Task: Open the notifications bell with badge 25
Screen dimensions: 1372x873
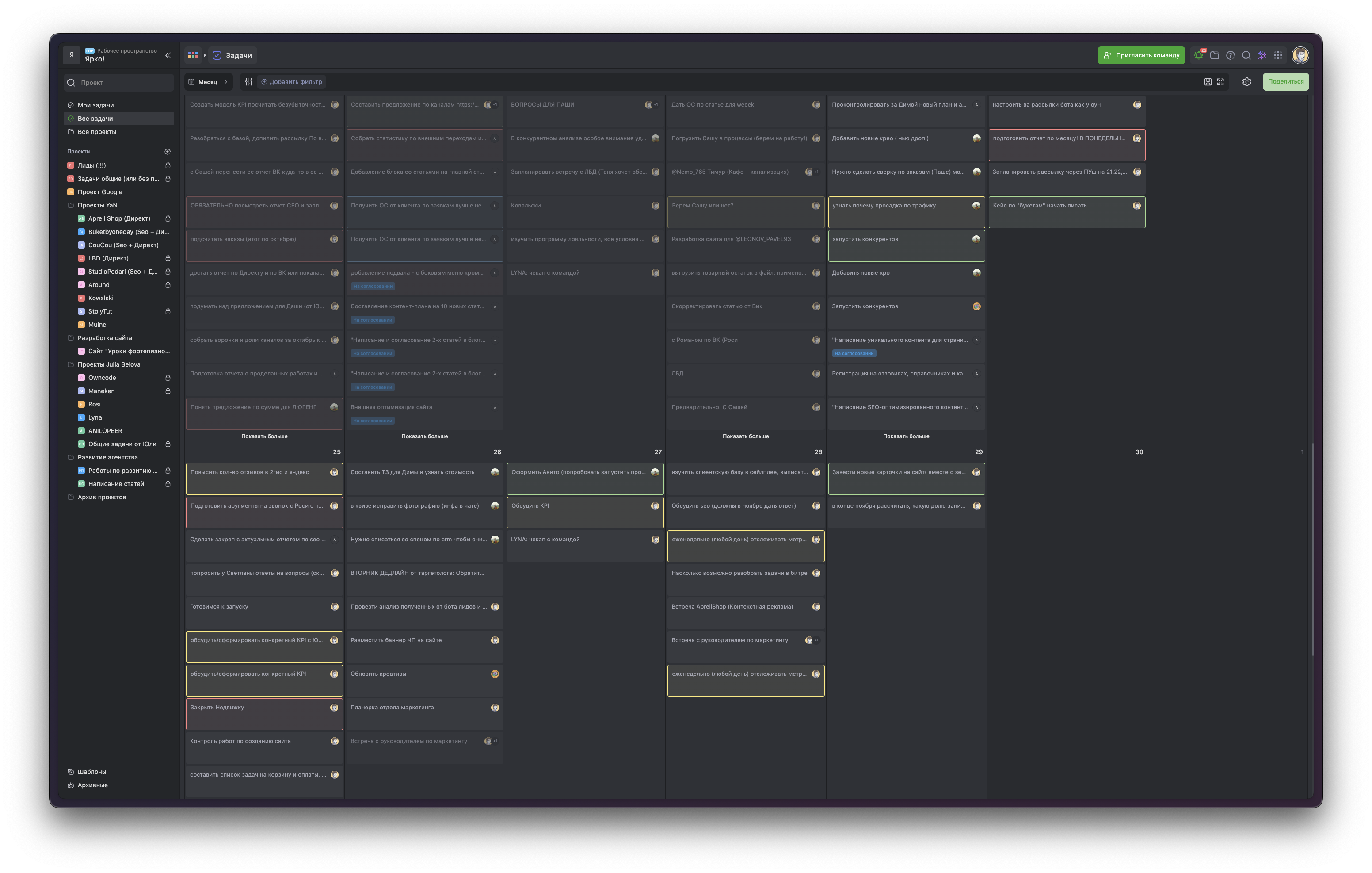Action: coord(1199,55)
